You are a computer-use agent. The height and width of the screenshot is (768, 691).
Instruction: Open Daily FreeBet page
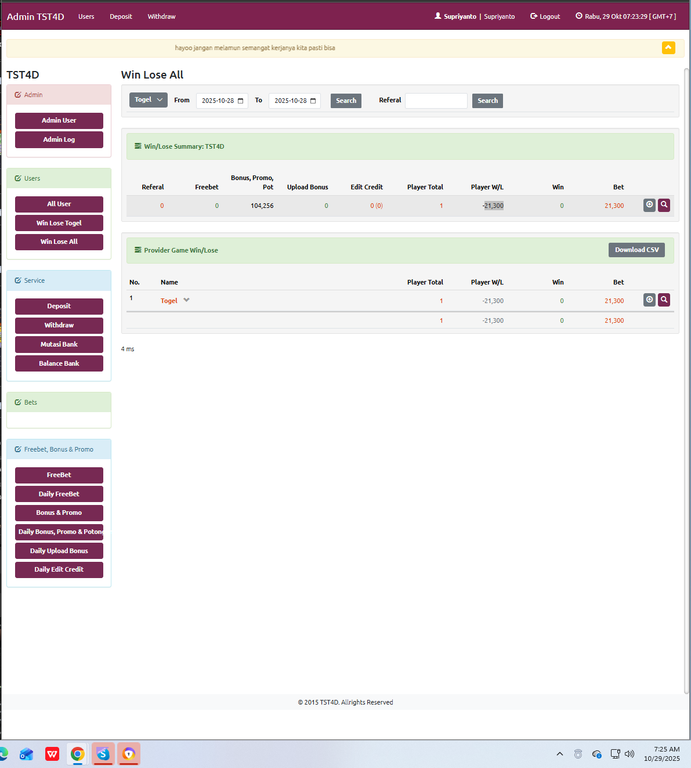[x=59, y=494]
